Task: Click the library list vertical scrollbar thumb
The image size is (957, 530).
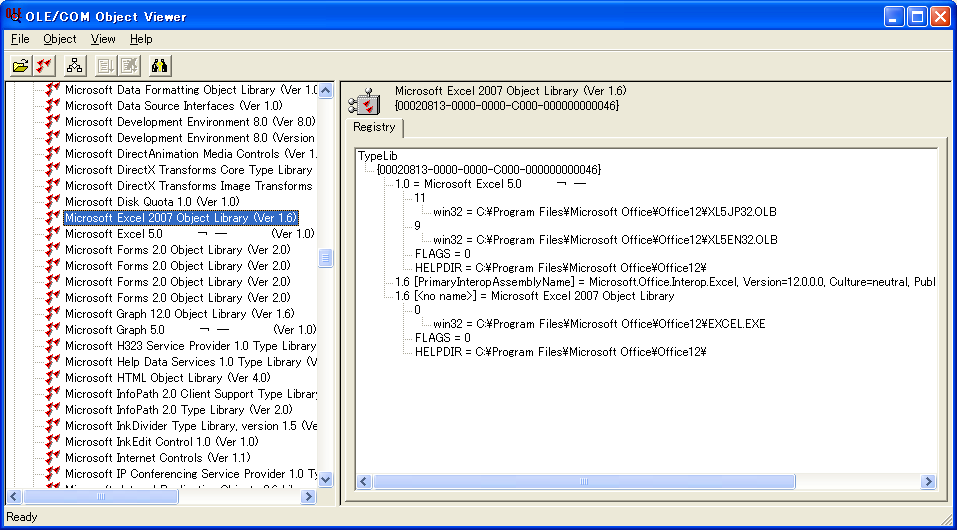Action: coord(325,258)
